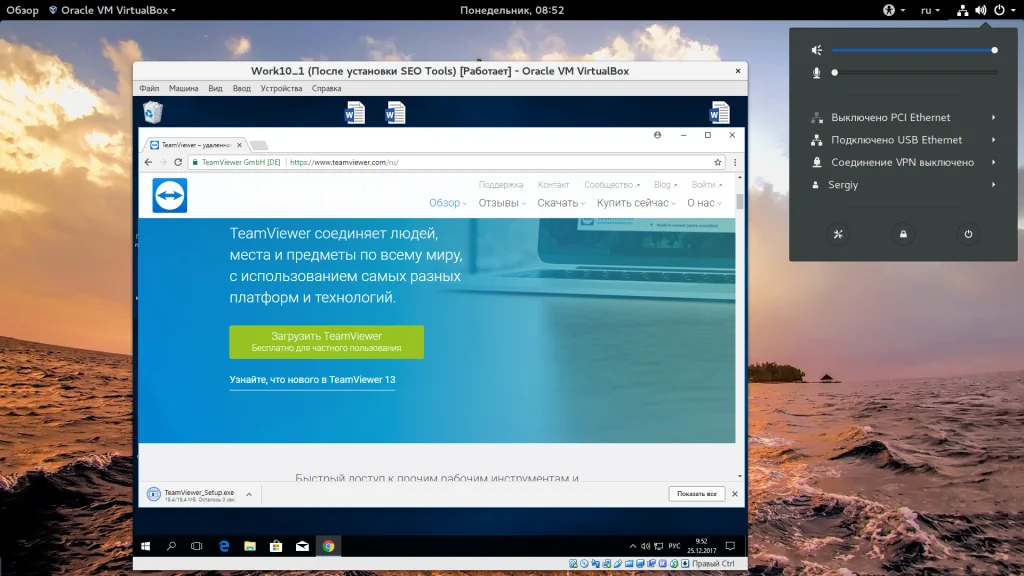This screenshot has width=1024, height=576.
Task: Click the Recycle Bin desktop icon
Action: (x=152, y=111)
